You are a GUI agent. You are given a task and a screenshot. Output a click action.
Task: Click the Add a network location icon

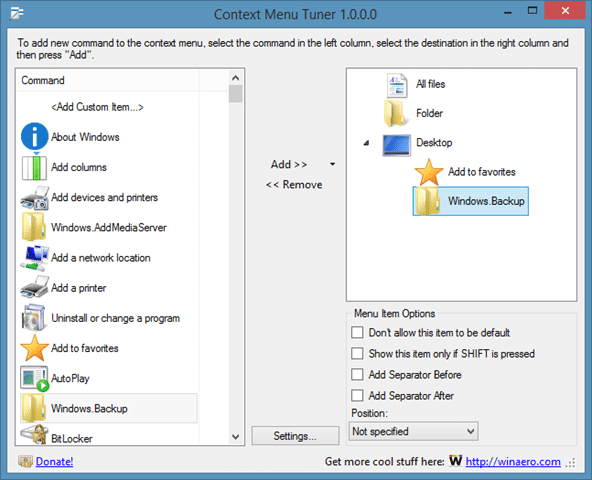(x=34, y=258)
